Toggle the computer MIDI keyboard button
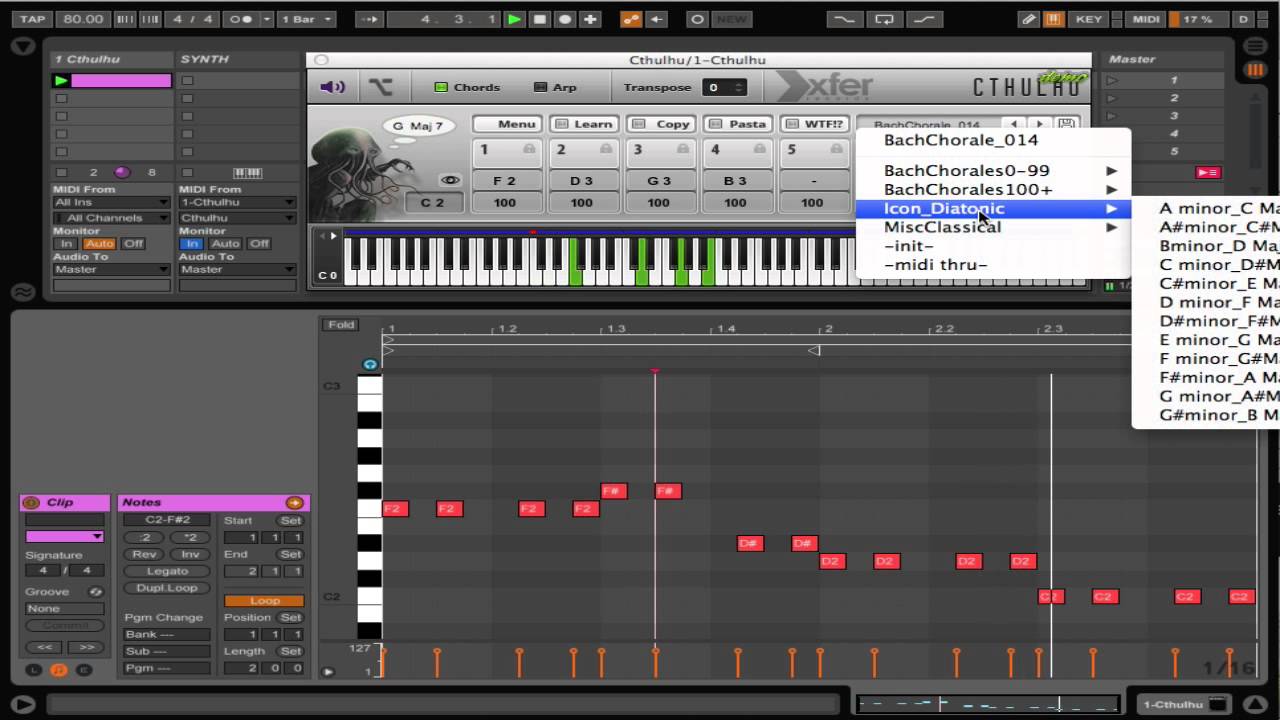 coord(1054,19)
